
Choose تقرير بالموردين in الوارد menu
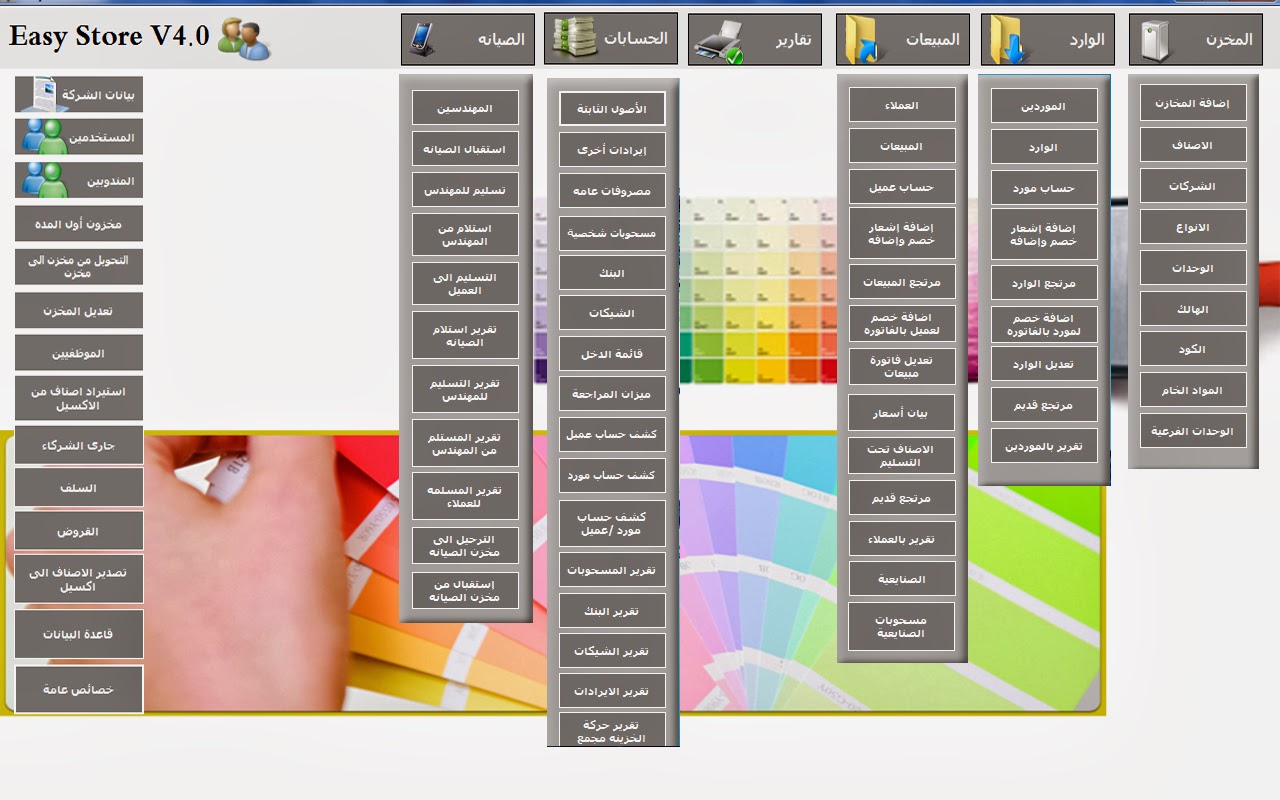tap(1044, 446)
